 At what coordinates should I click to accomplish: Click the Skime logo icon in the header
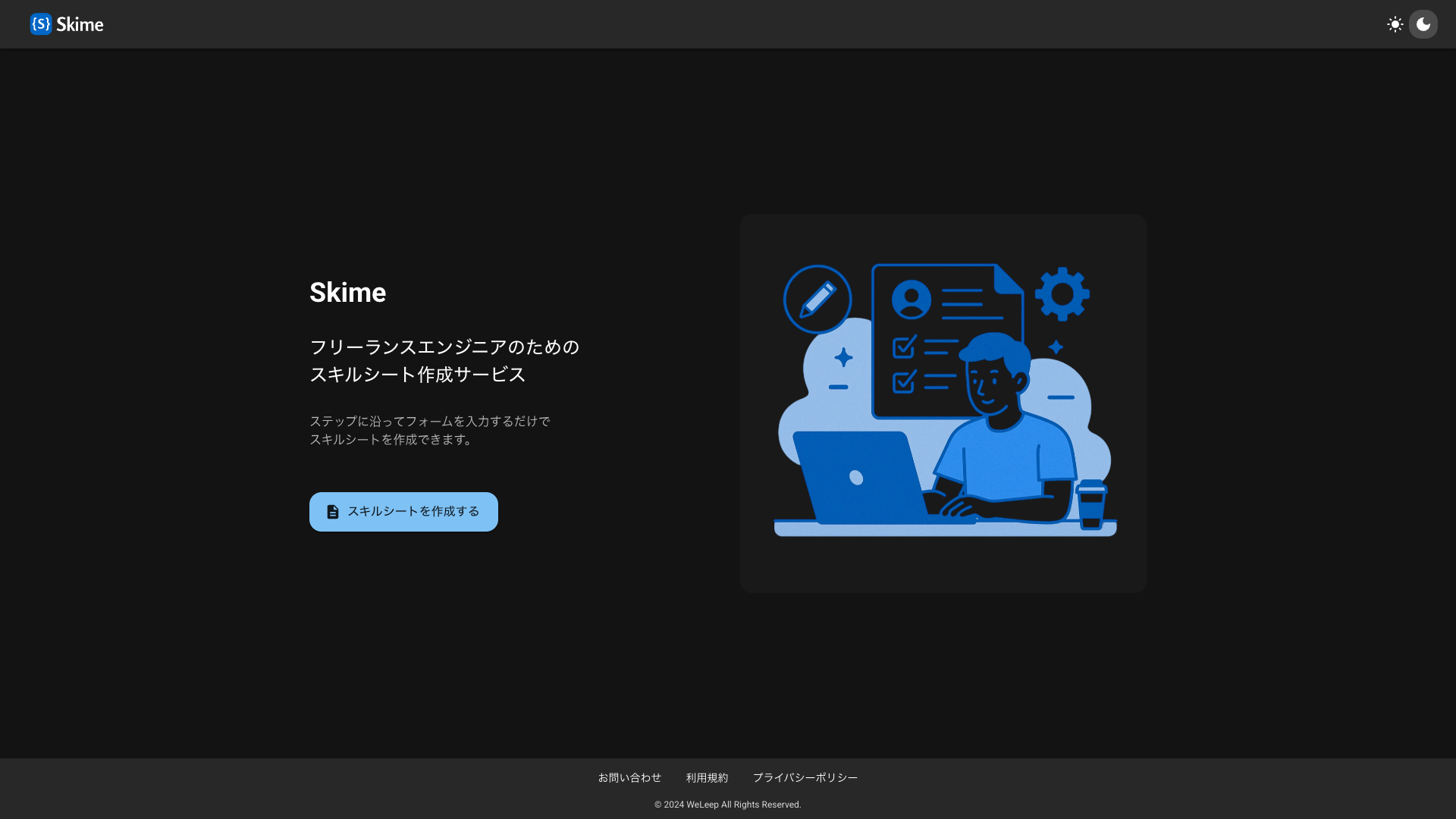41,24
